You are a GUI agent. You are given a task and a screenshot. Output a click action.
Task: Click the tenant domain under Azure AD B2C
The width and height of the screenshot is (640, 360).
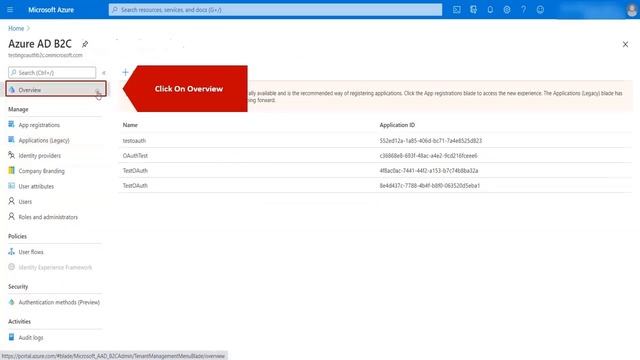coord(45,55)
